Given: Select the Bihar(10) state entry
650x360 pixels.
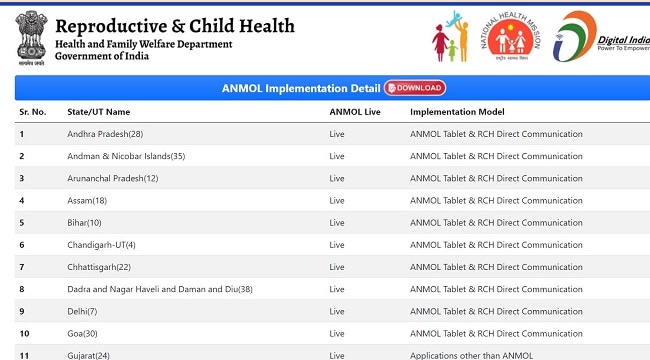Looking at the screenshot, I should [x=84, y=223].
